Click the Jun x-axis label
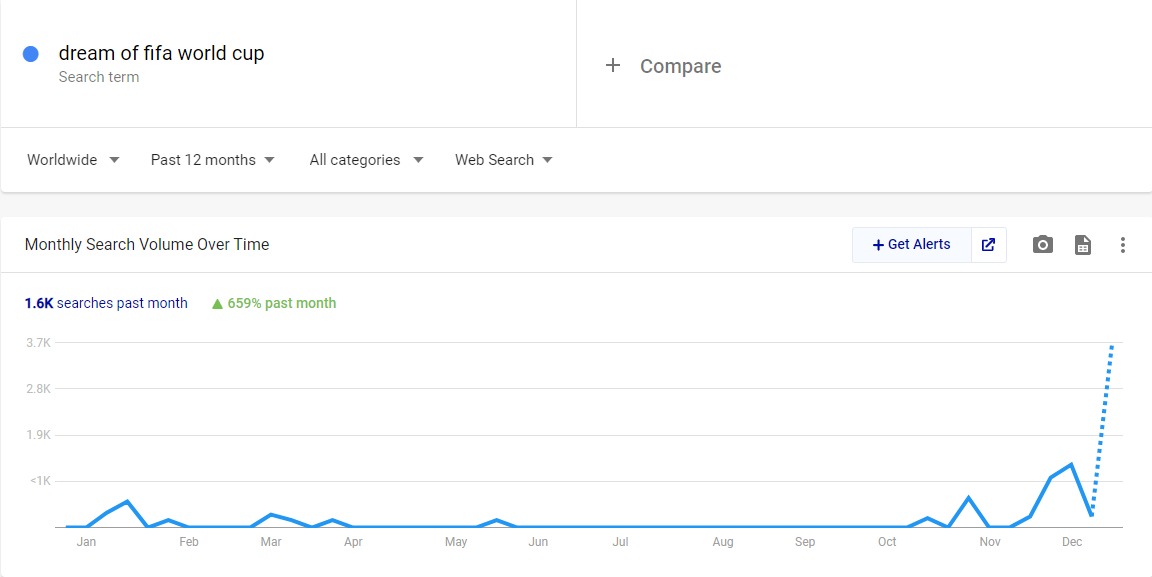The width and height of the screenshot is (1152, 577). [538, 542]
